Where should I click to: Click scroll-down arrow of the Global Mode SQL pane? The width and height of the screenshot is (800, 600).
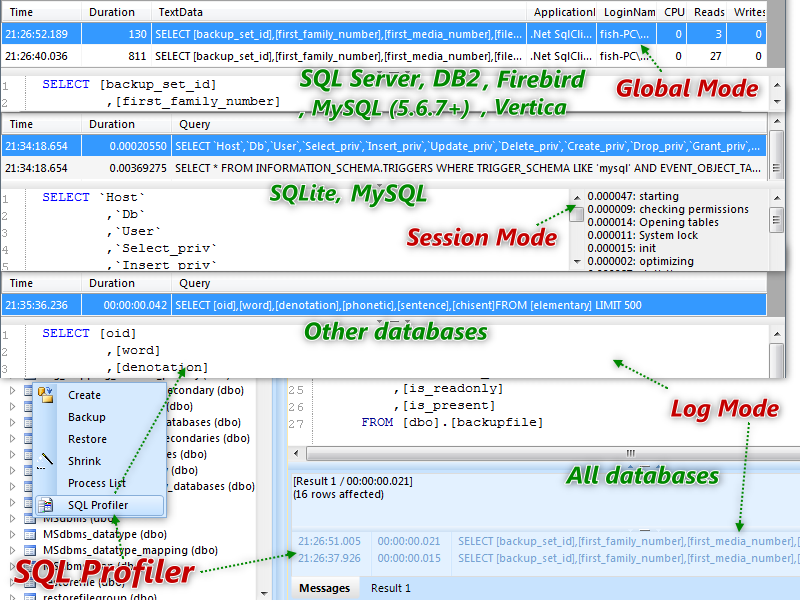(x=777, y=102)
